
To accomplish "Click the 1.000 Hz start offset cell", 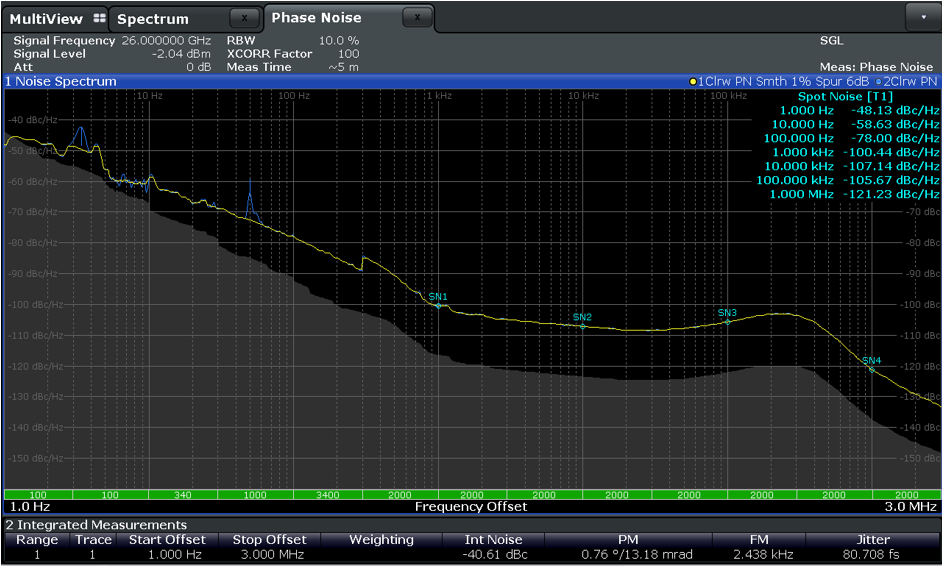I will 175,555.
